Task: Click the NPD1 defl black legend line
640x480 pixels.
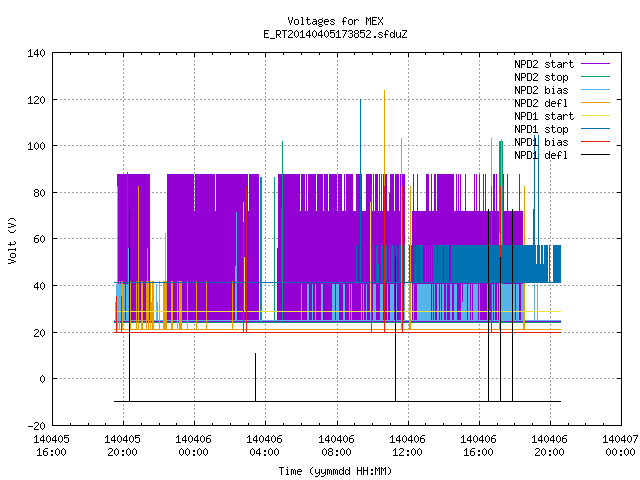Action: (x=596, y=155)
